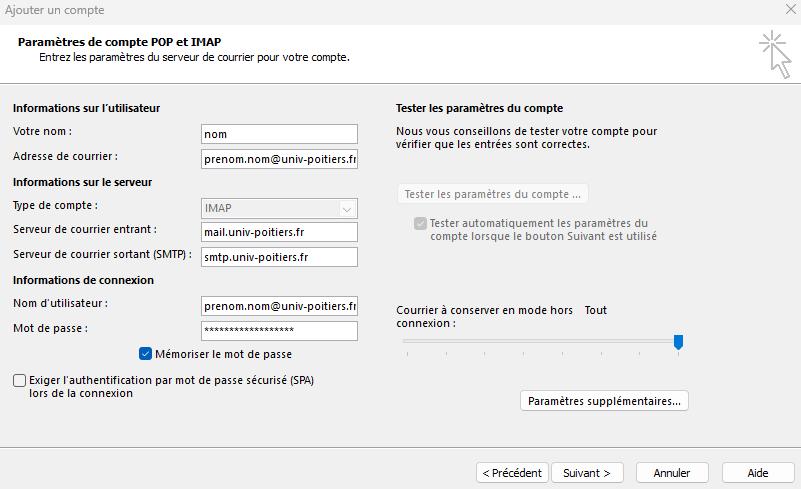This screenshot has height=489, width=801.
Task: Go back with the Précédent button
Action: [x=511, y=472]
